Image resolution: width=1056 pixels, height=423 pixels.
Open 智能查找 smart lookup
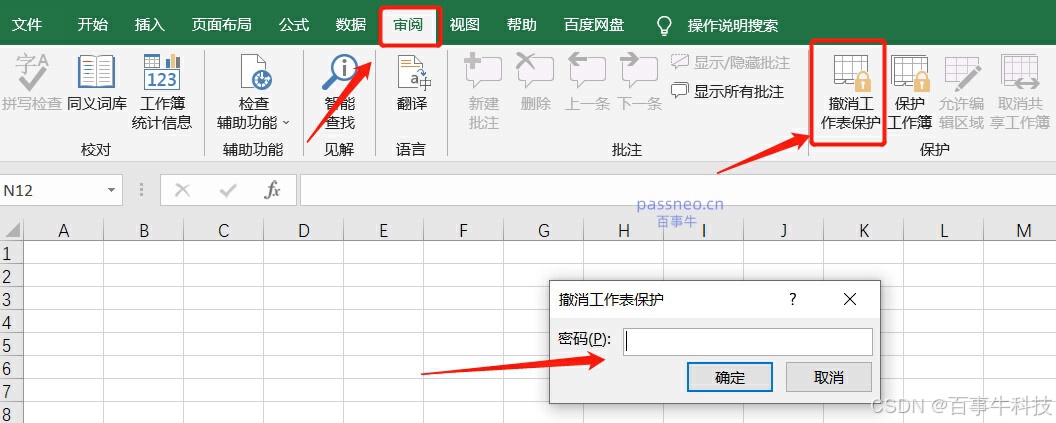339,92
